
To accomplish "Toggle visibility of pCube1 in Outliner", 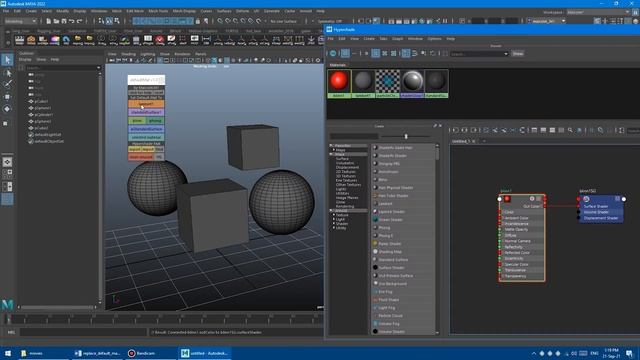I will (x=31, y=101).
